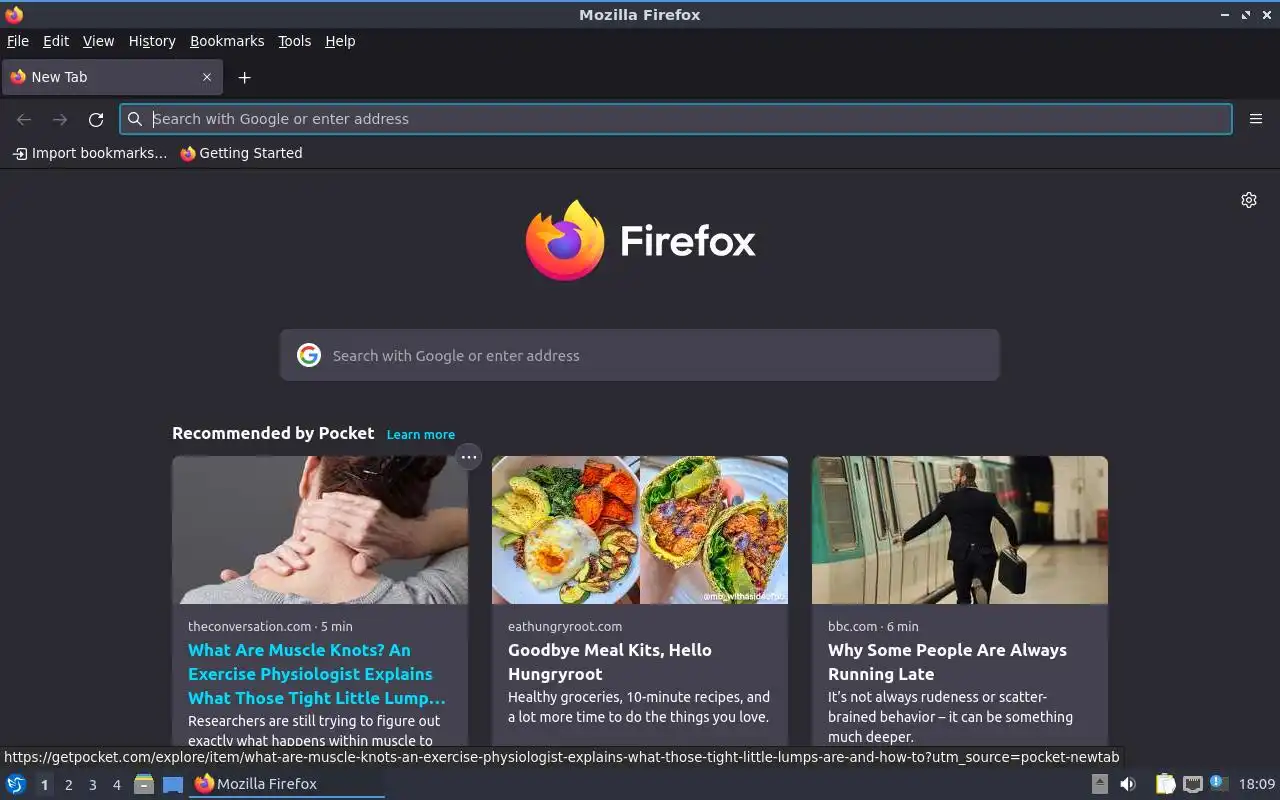Image resolution: width=1280 pixels, height=800 pixels.
Task: Open the clipboard manager tray icon
Action: pyautogui.click(x=1165, y=784)
